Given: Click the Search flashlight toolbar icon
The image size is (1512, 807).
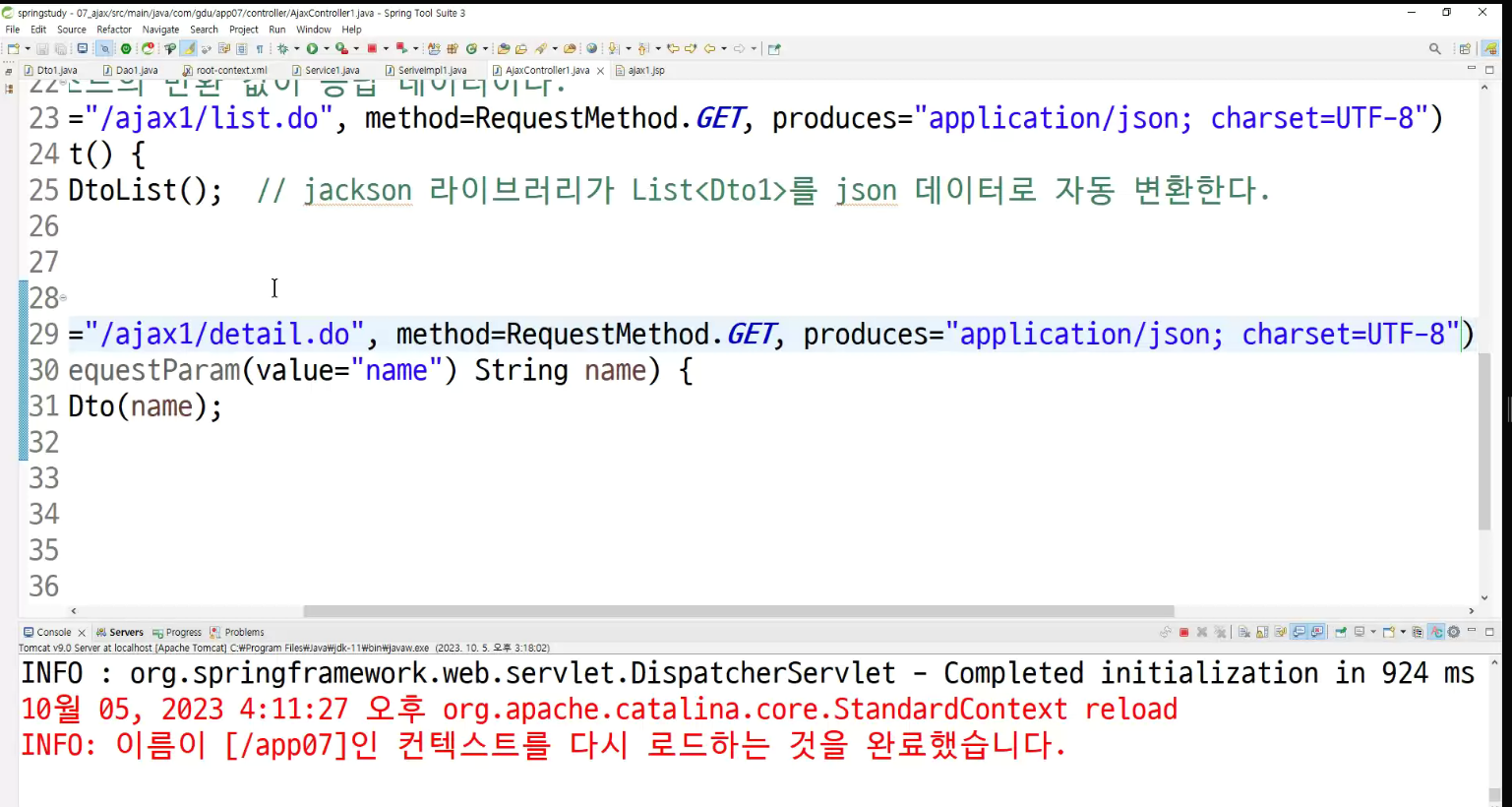Looking at the screenshot, I should (540, 48).
